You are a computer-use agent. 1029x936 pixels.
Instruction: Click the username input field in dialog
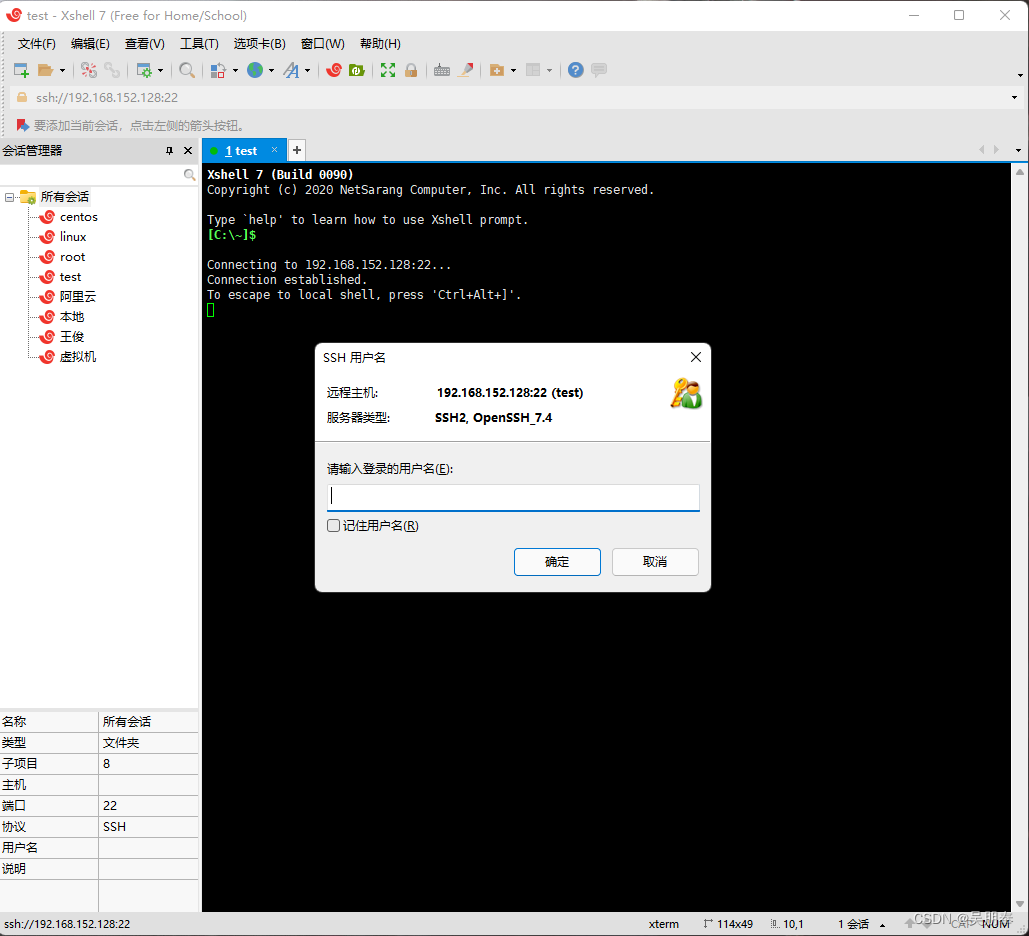pos(513,498)
